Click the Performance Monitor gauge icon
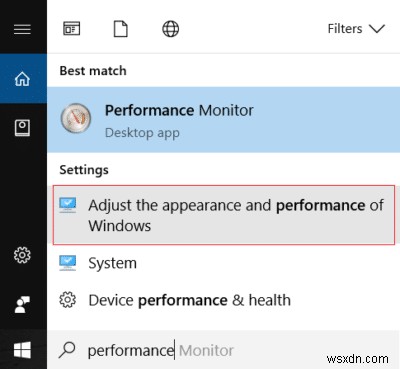Viewport: 400px width, 369px height. click(x=76, y=118)
